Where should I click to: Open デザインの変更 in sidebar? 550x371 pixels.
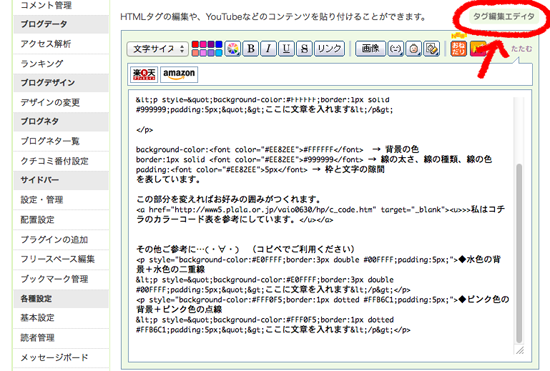click(x=61, y=102)
